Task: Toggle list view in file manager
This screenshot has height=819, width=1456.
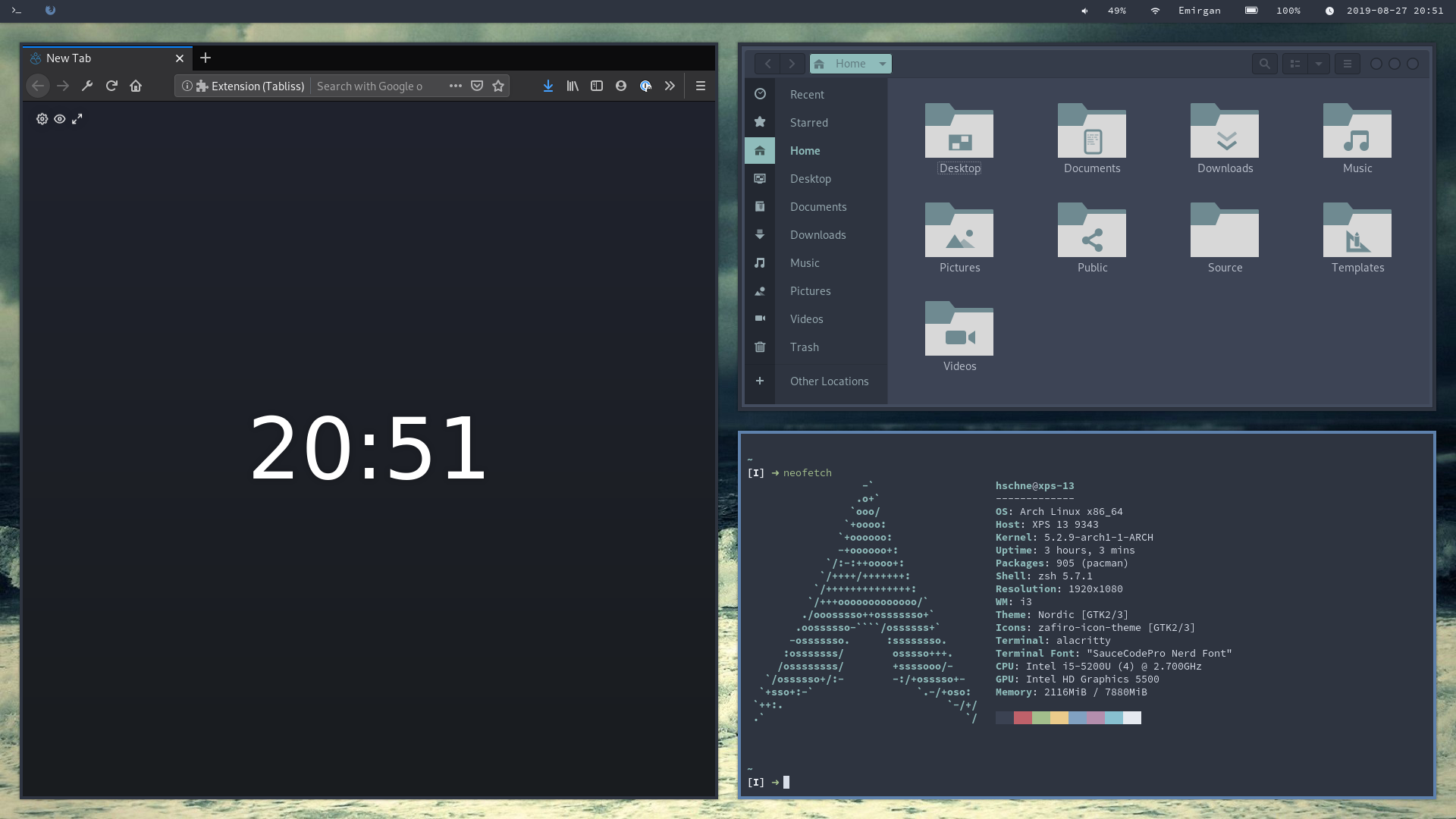Action: click(x=1295, y=64)
